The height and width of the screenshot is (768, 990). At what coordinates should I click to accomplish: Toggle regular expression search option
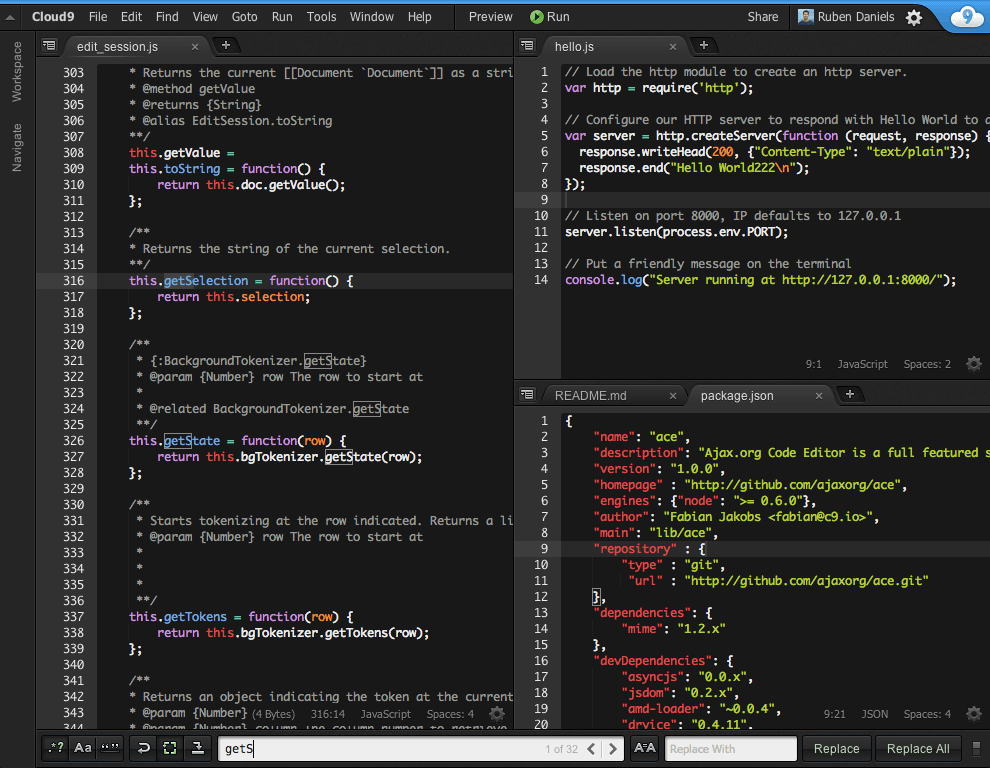click(x=56, y=748)
